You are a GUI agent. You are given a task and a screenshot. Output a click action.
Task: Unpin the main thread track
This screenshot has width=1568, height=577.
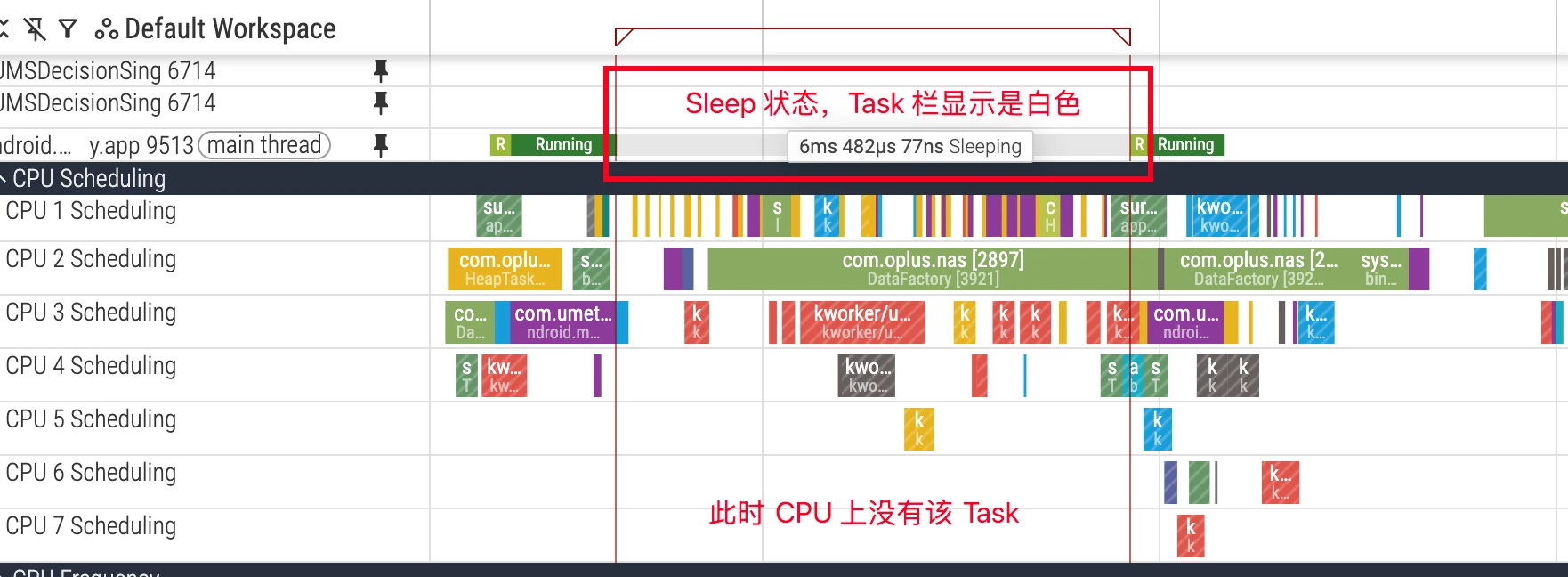[381, 145]
